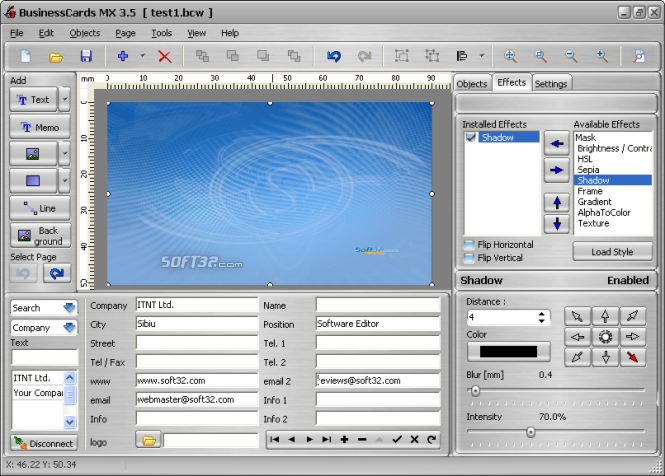Click the Intensity slider handle

(x=531, y=432)
